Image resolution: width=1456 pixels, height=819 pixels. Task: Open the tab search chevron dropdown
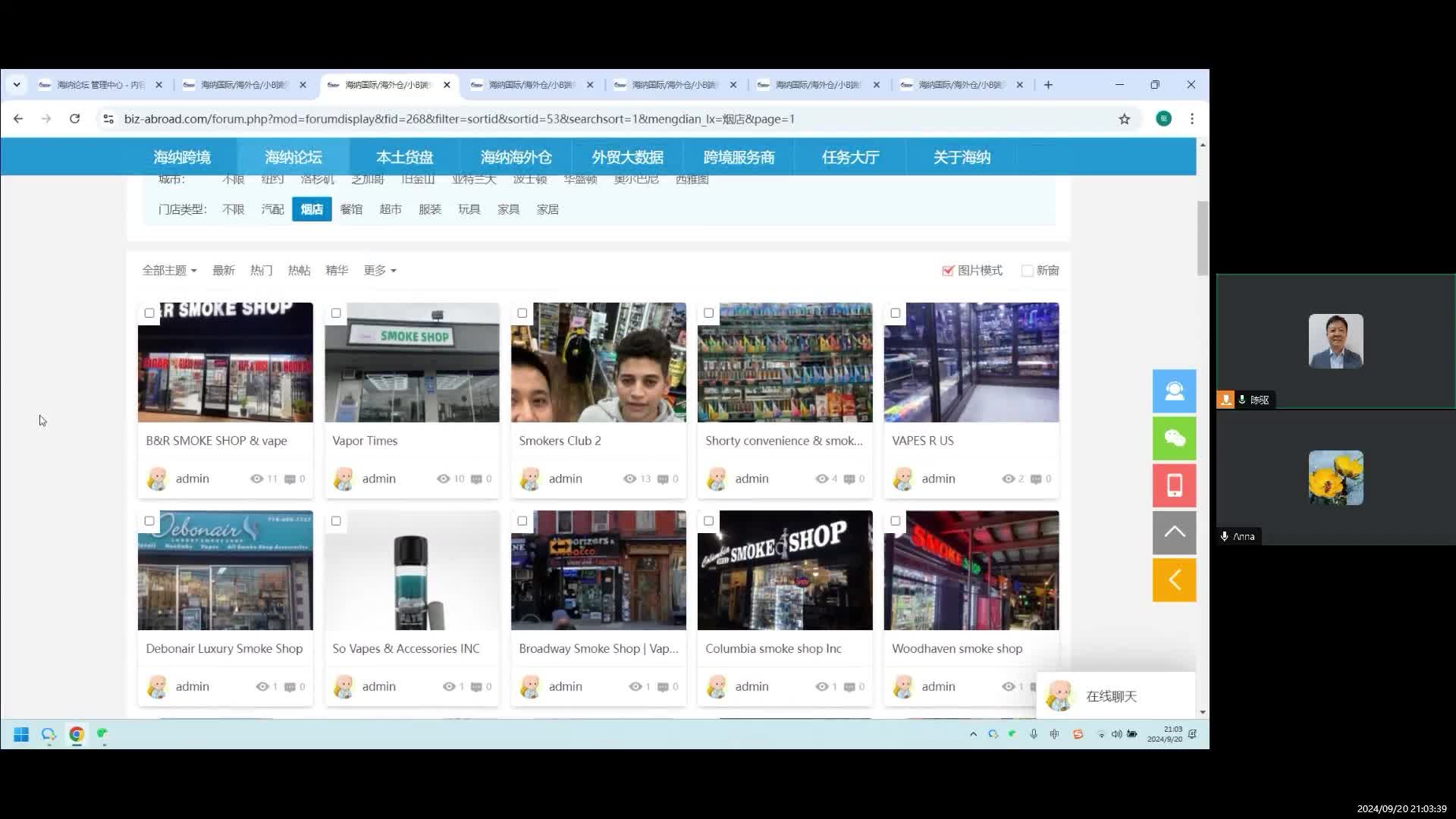click(17, 85)
